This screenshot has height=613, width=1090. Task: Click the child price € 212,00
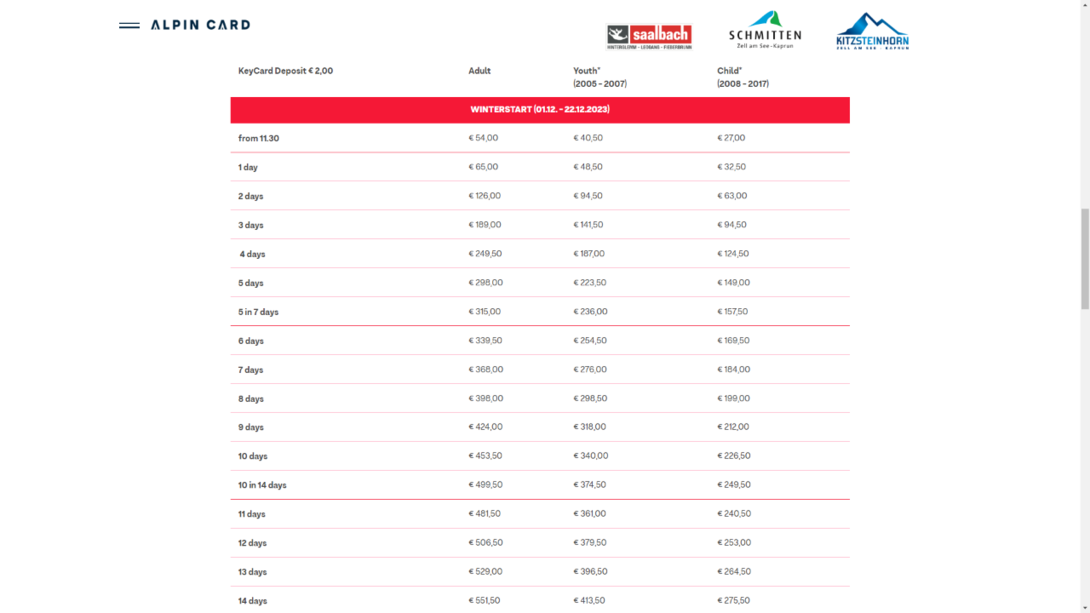pos(733,427)
